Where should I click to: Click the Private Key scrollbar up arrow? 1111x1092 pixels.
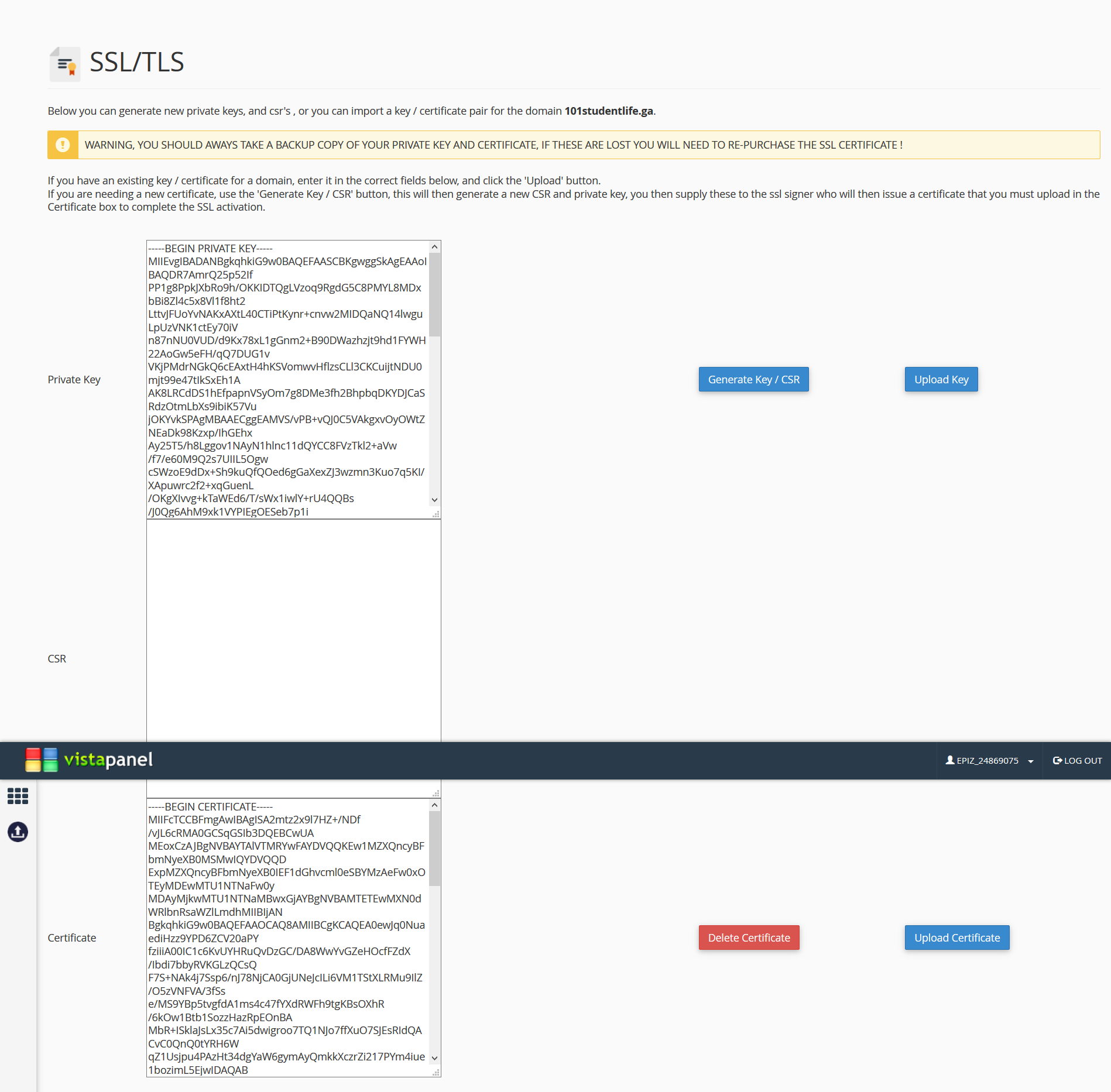click(x=434, y=247)
